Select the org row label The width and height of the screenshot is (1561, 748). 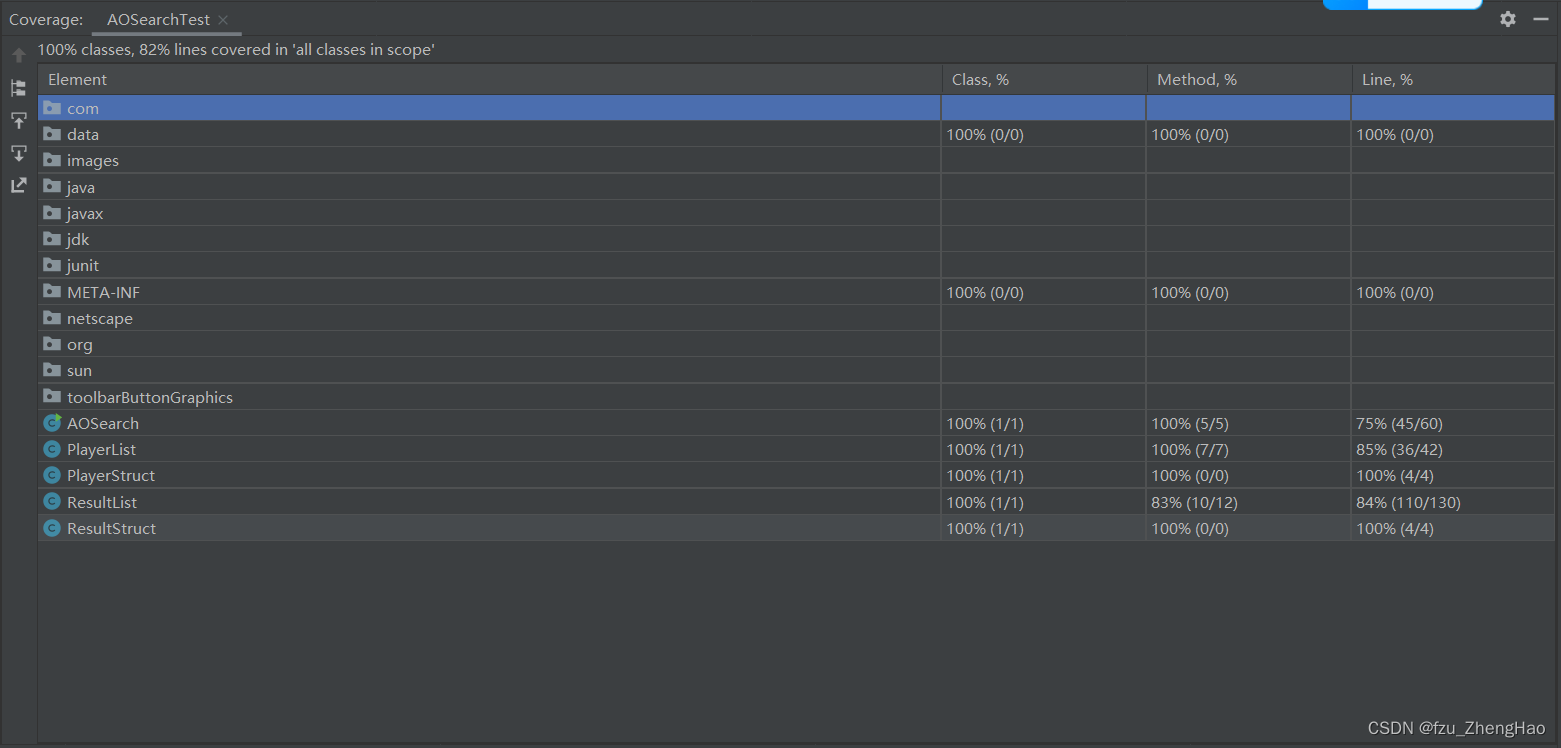[x=80, y=344]
